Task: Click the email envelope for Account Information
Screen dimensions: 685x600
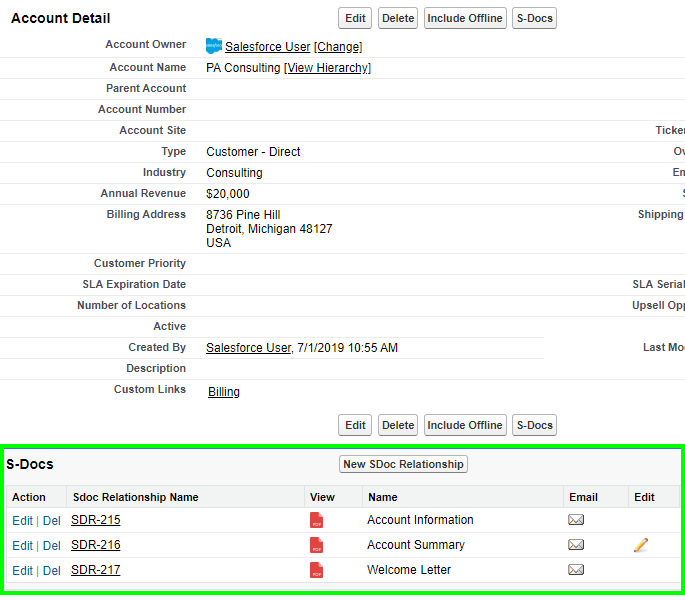Action: coord(576,520)
